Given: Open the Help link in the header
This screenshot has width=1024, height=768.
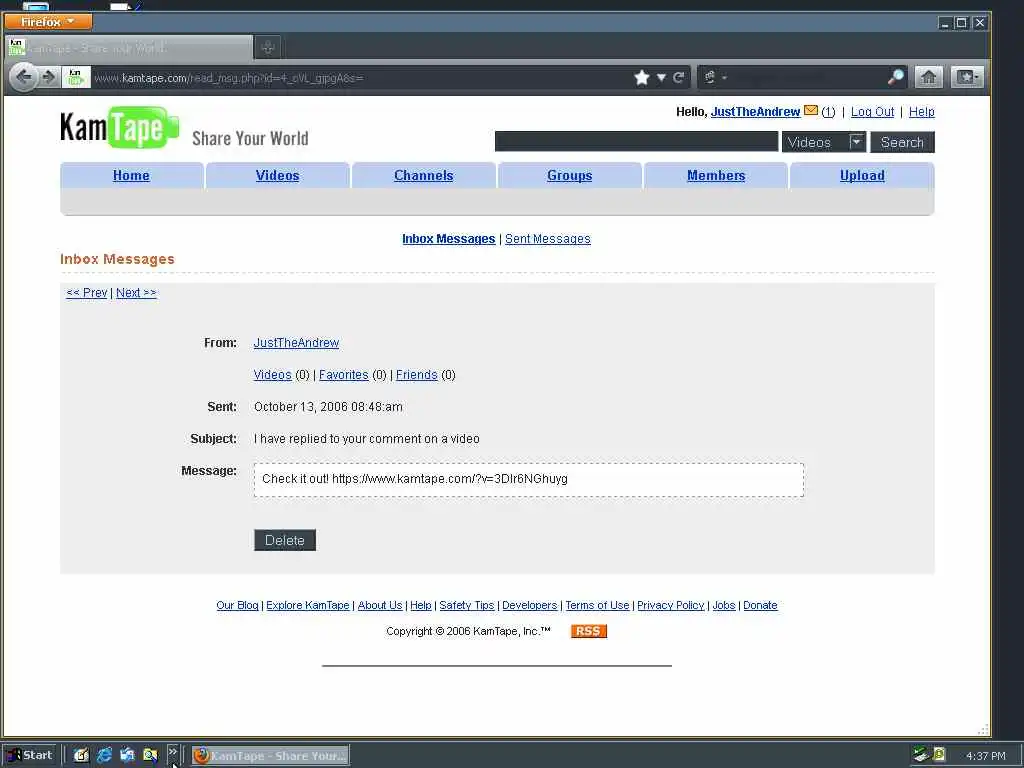Looking at the screenshot, I should click(921, 112).
